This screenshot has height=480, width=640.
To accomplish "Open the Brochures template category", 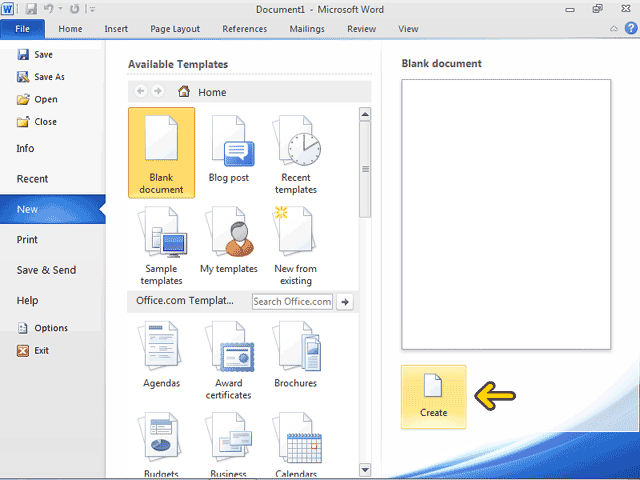I will point(296,354).
